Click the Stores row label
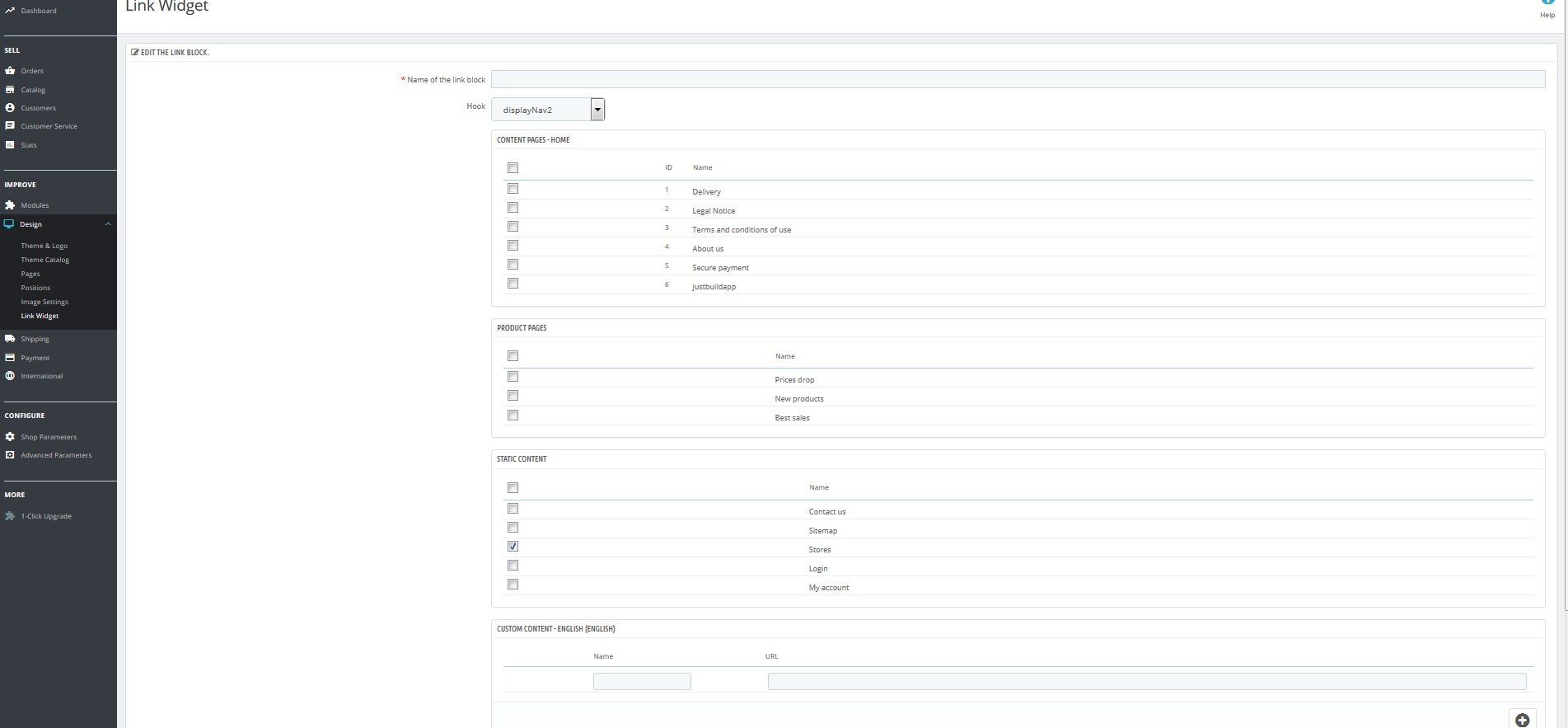 [x=819, y=550]
